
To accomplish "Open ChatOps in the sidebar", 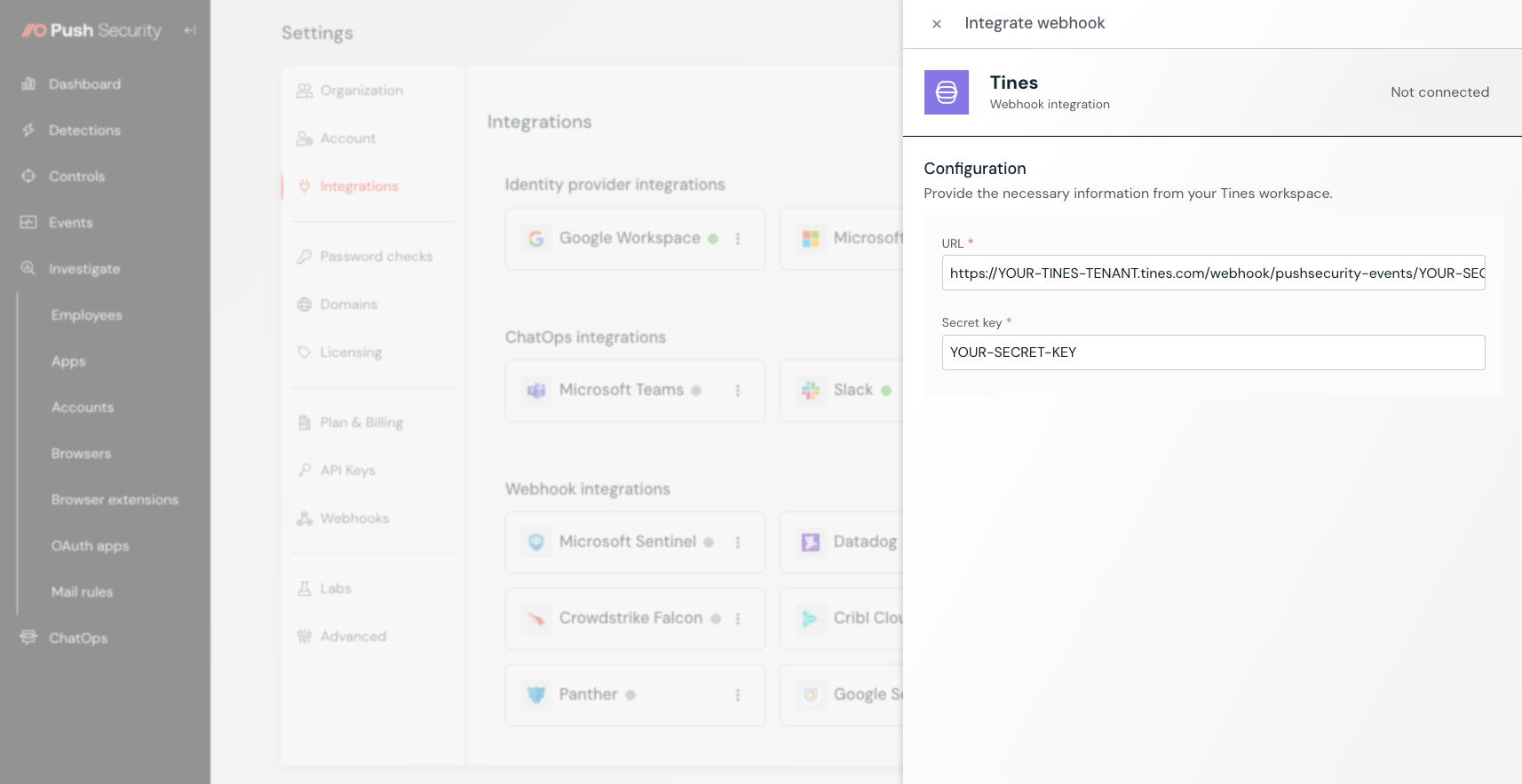I will (78, 638).
